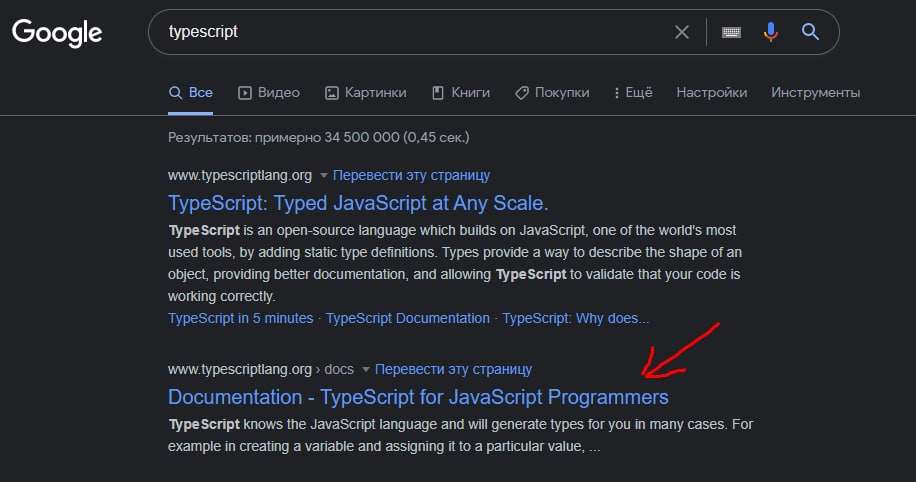Image resolution: width=916 pixels, height=482 pixels.
Task: Click the first result www.typescriptlang.org URL
Action: (240, 175)
